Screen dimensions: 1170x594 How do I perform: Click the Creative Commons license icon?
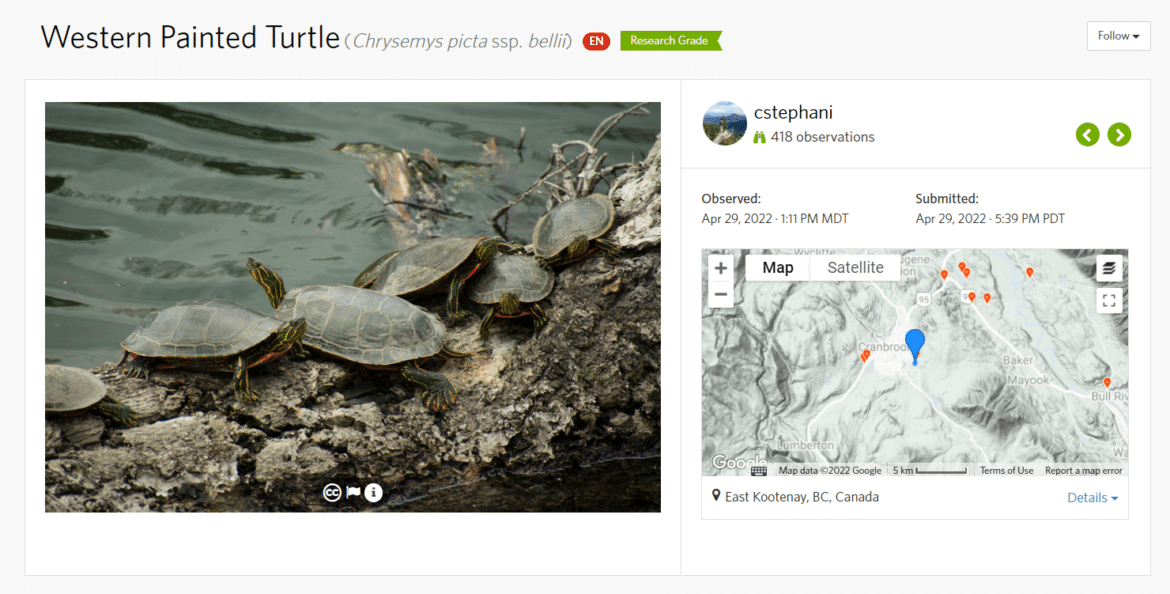(x=332, y=492)
